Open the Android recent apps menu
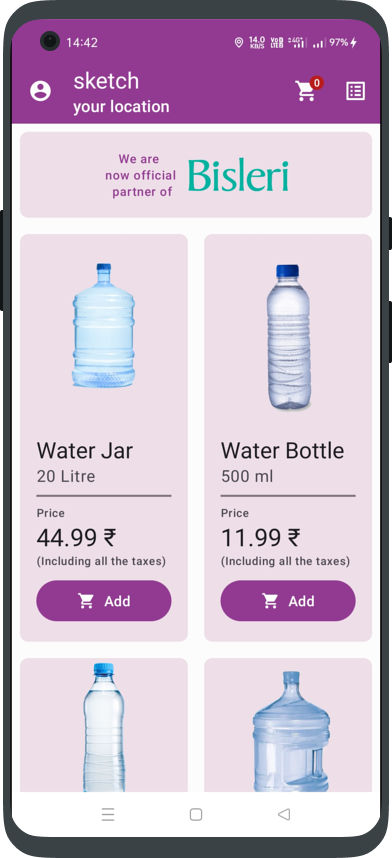This screenshot has height=858, width=392. point(108,814)
